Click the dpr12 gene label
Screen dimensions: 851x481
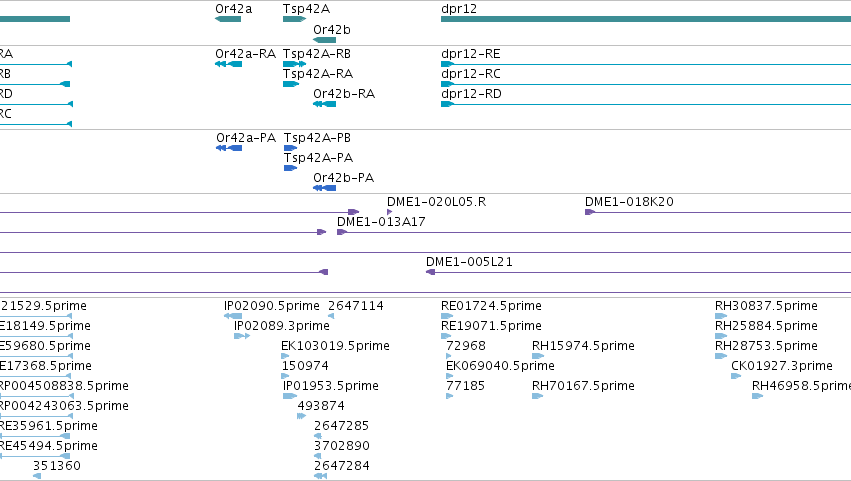tap(459, 9)
